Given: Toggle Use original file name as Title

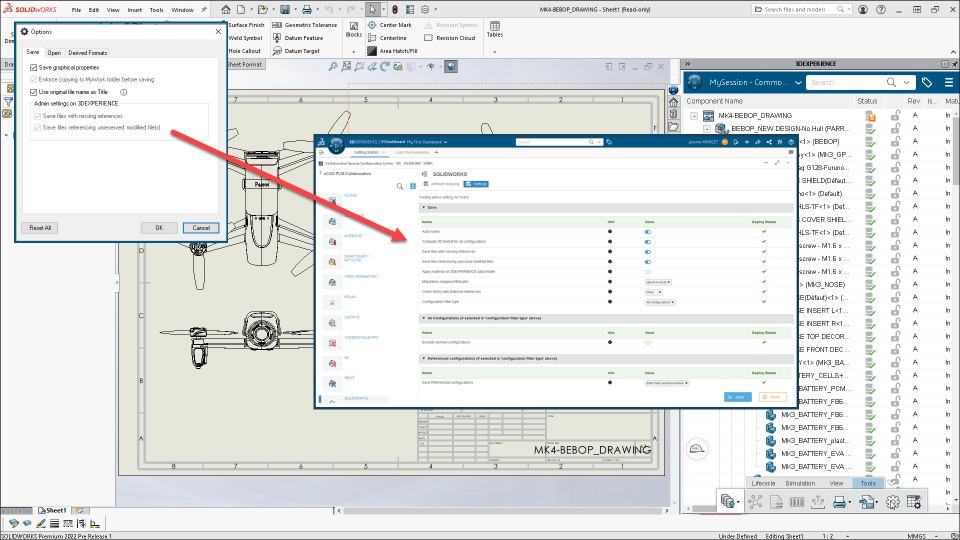Looking at the screenshot, I should (34, 92).
